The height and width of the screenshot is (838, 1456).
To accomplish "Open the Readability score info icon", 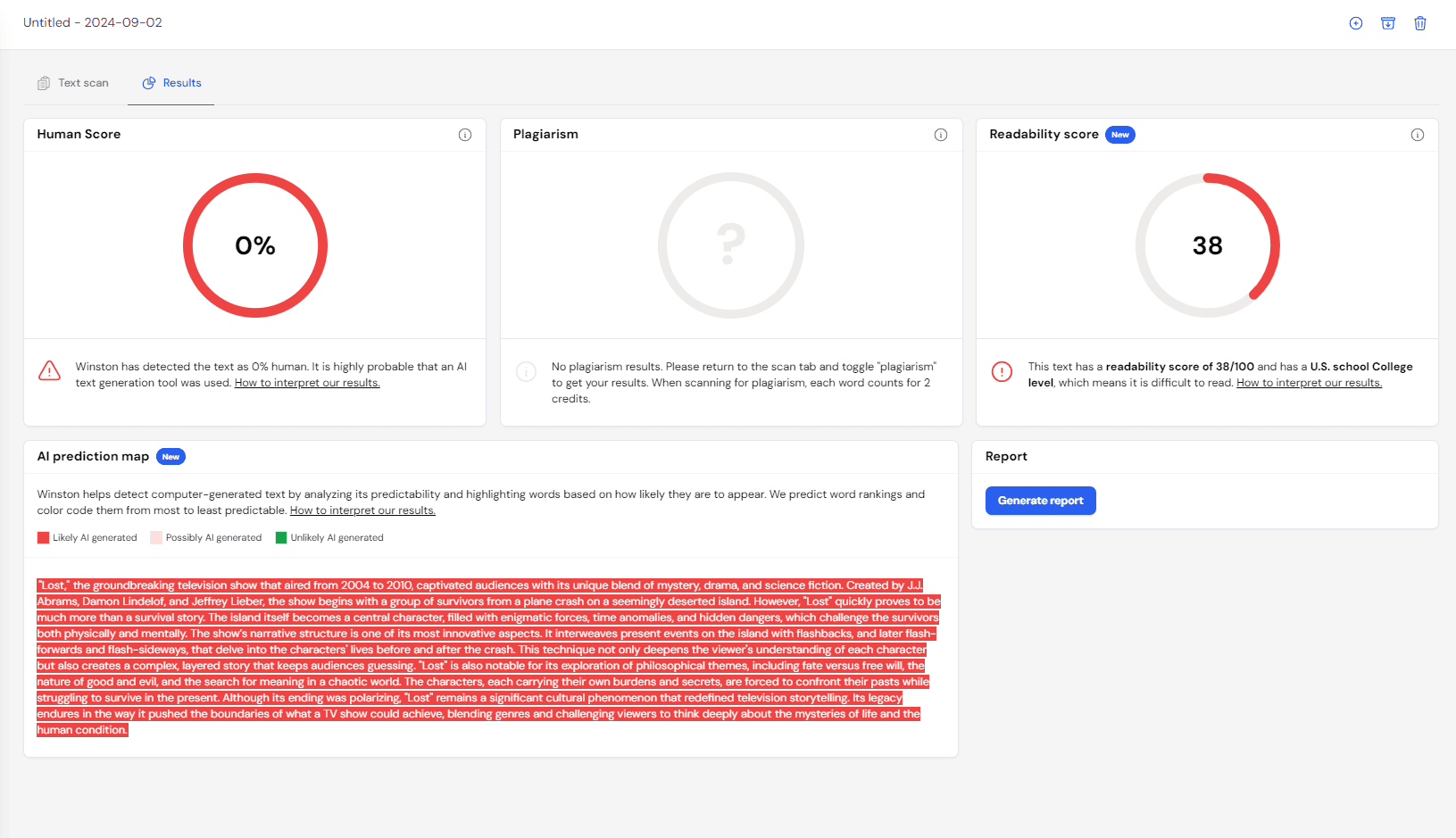I will point(1417,135).
